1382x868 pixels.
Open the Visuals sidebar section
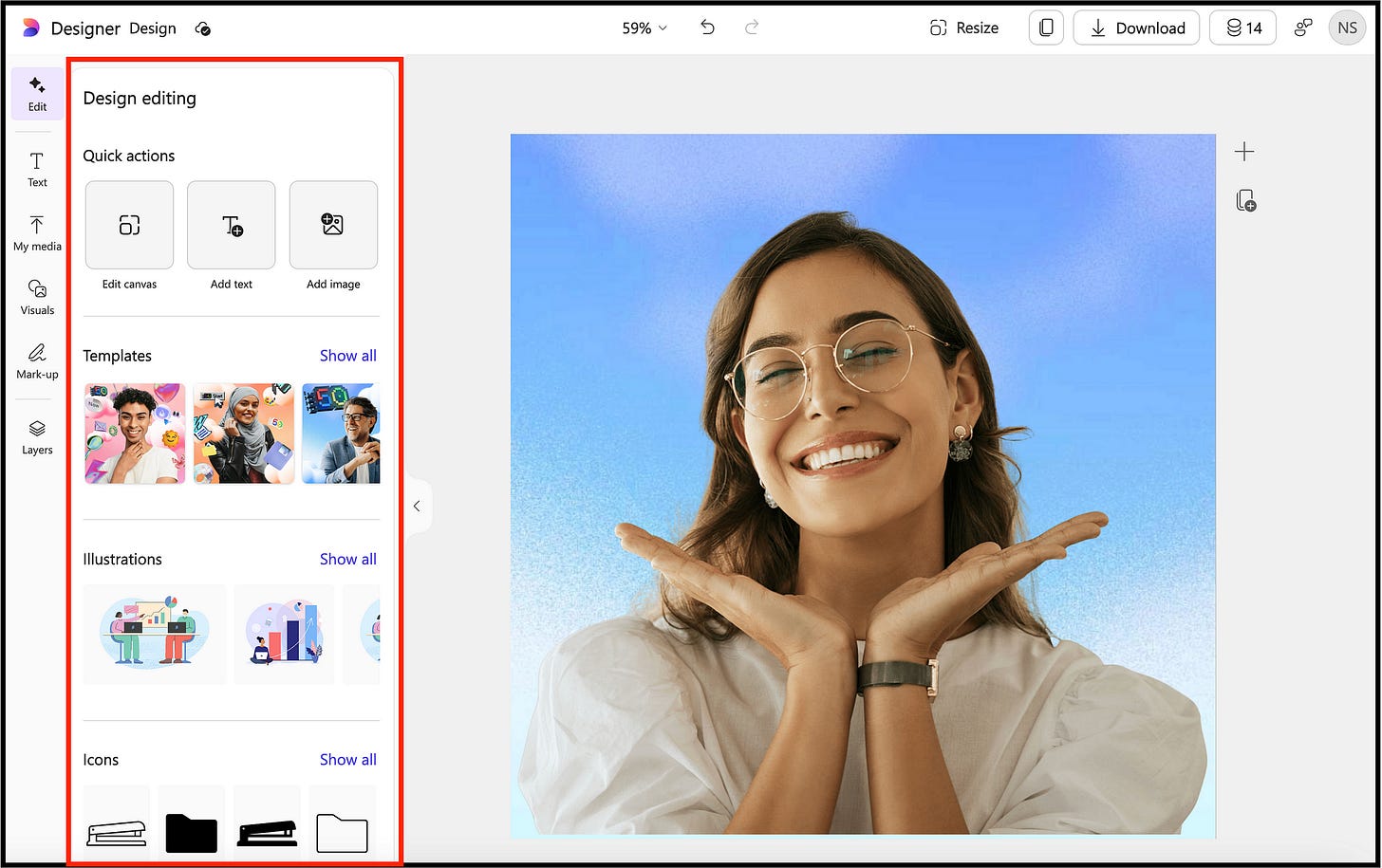[x=37, y=297]
